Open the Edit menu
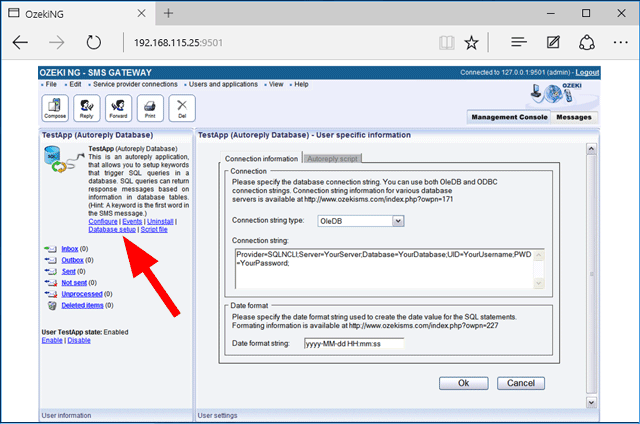 tap(75, 84)
